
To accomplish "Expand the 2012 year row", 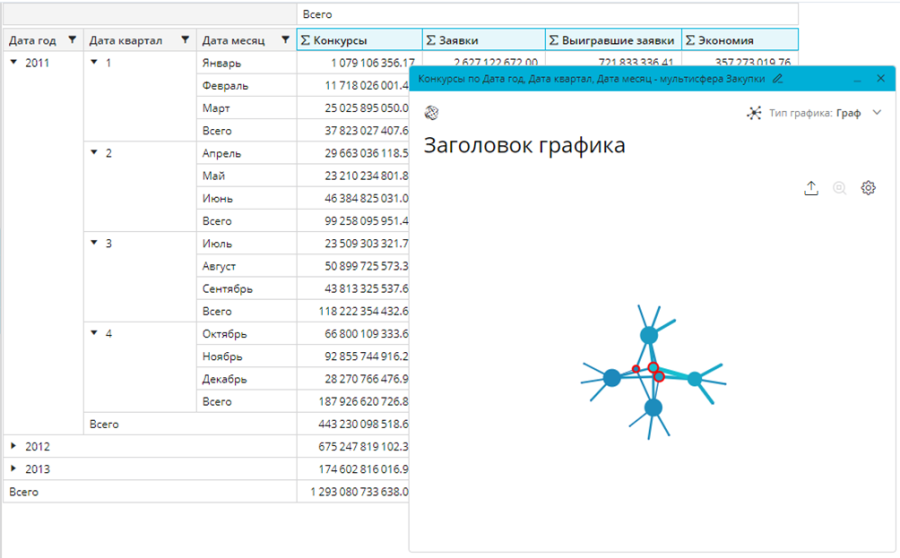I will click(x=13, y=446).
